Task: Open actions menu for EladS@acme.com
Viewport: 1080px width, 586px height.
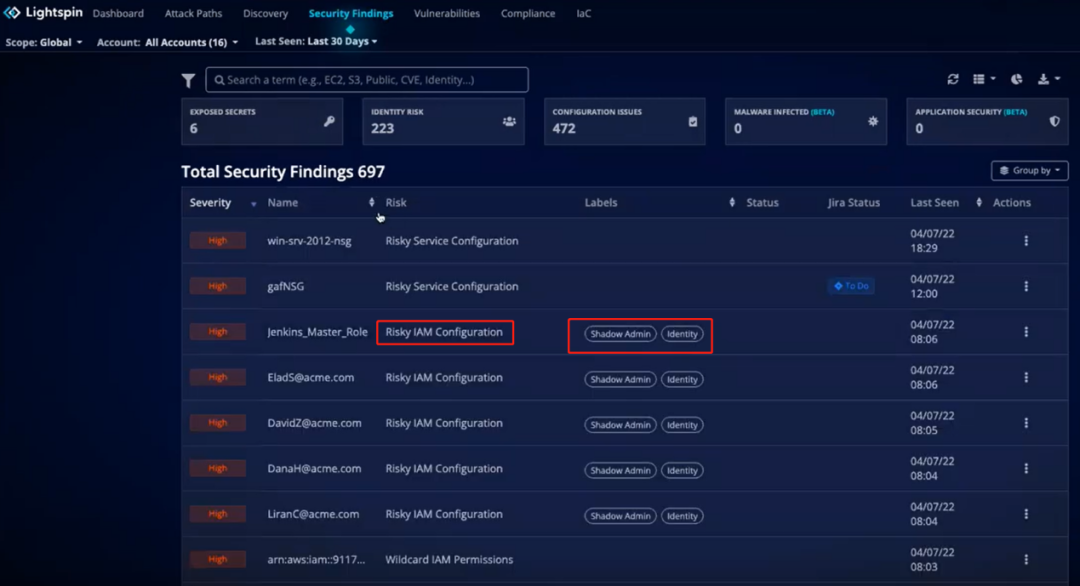Action: [1026, 377]
